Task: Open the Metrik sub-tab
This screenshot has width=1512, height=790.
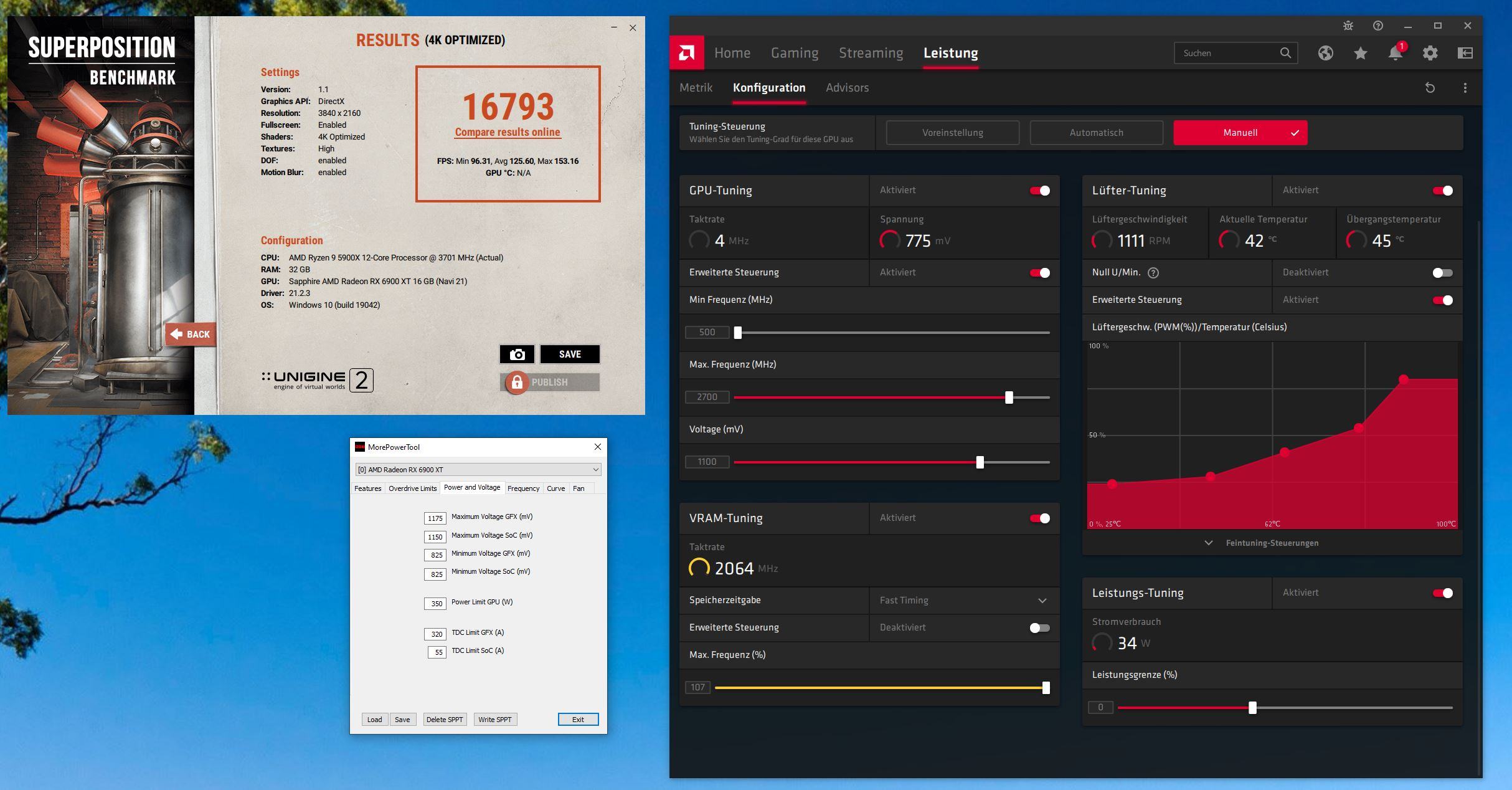Action: pyautogui.click(x=696, y=88)
